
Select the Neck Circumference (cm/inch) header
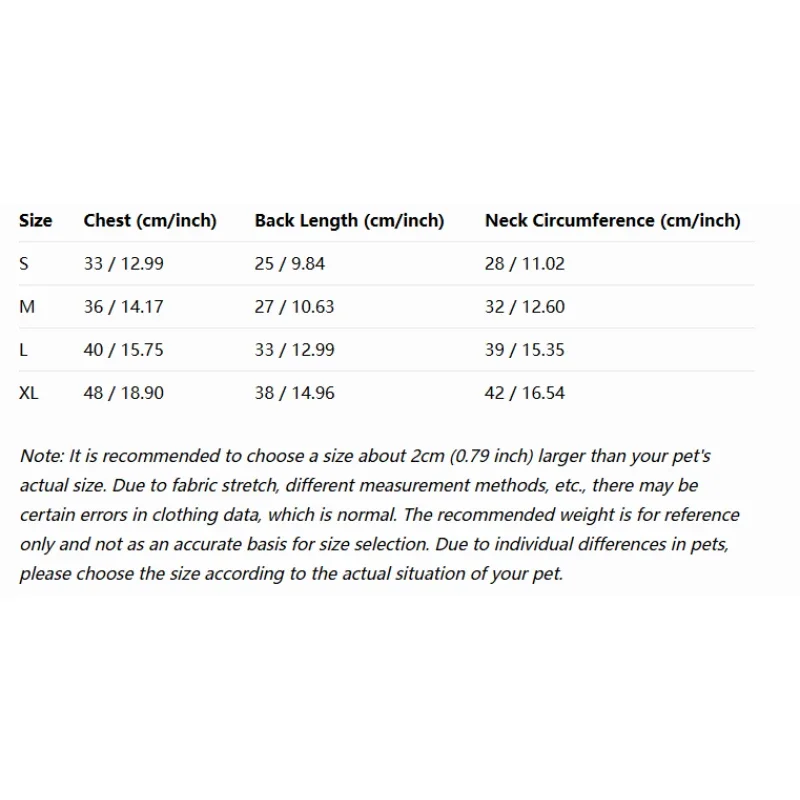612,221
